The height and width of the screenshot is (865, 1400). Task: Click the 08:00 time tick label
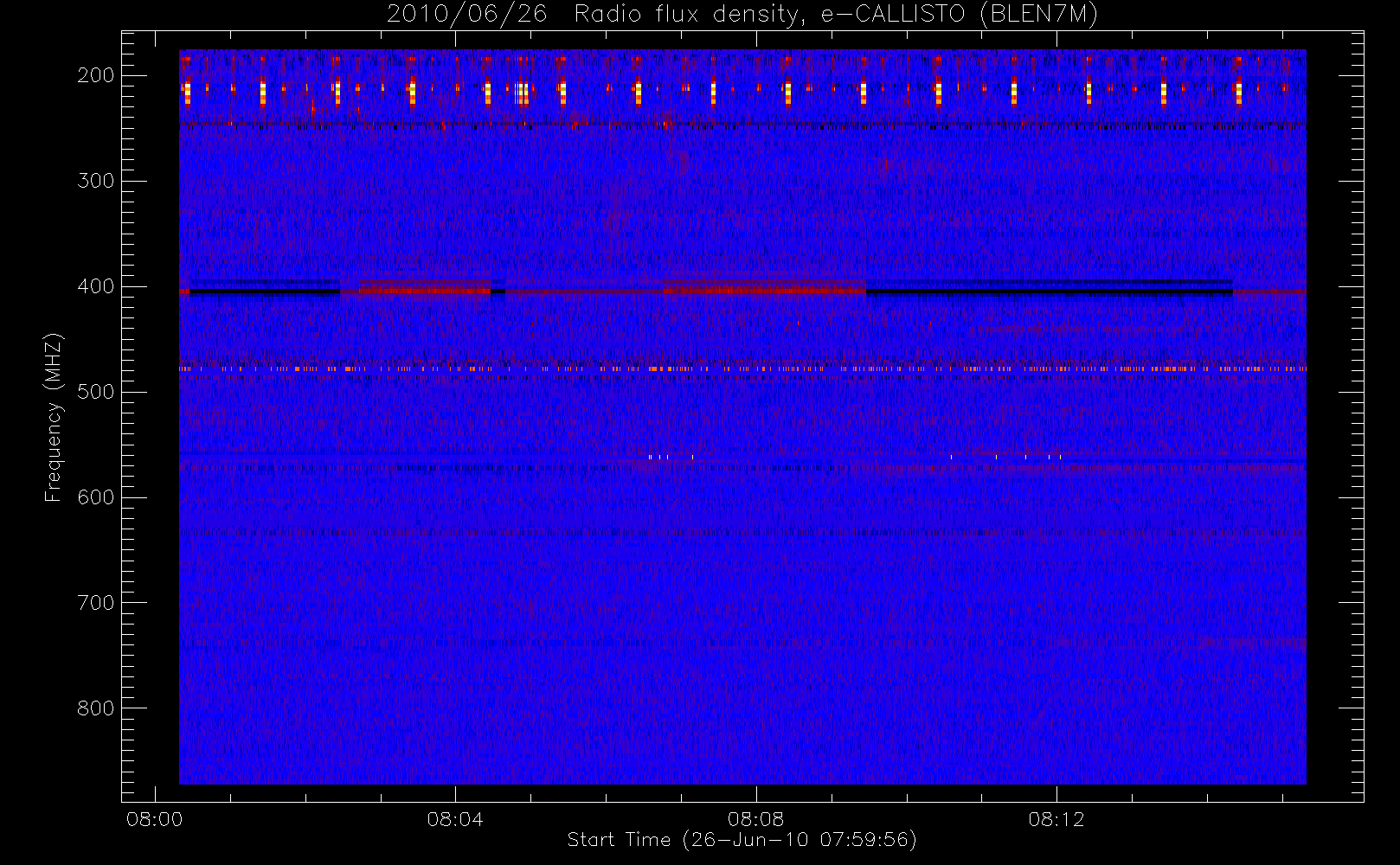click(x=155, y=819)
